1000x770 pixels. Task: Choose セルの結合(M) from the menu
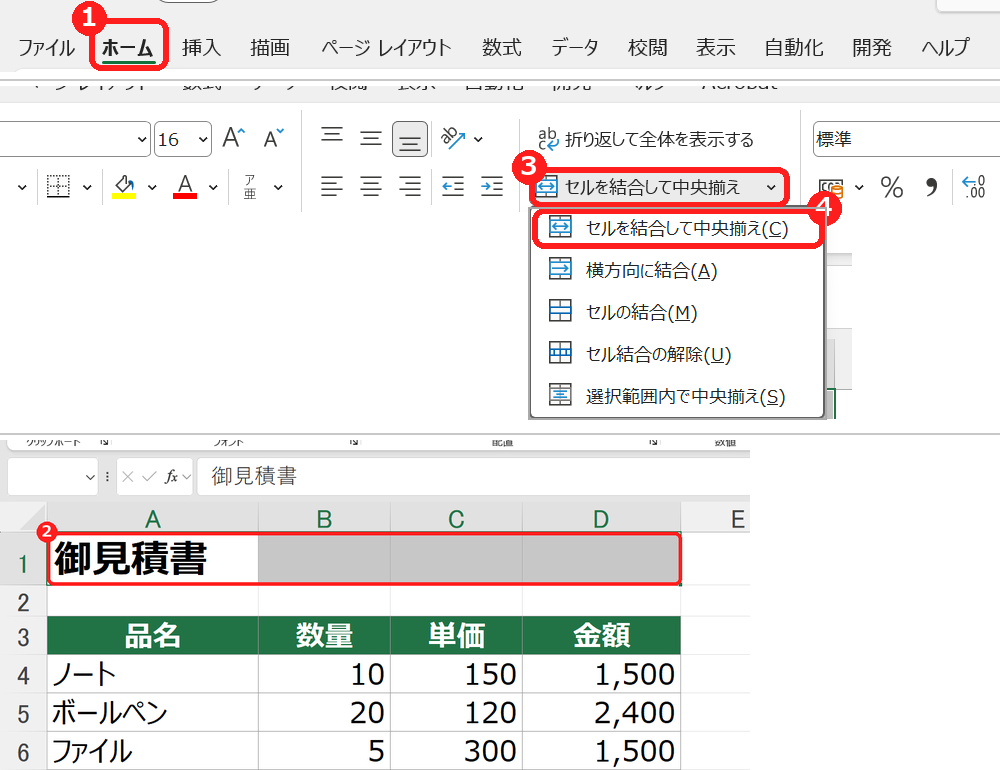pos(677,313)
